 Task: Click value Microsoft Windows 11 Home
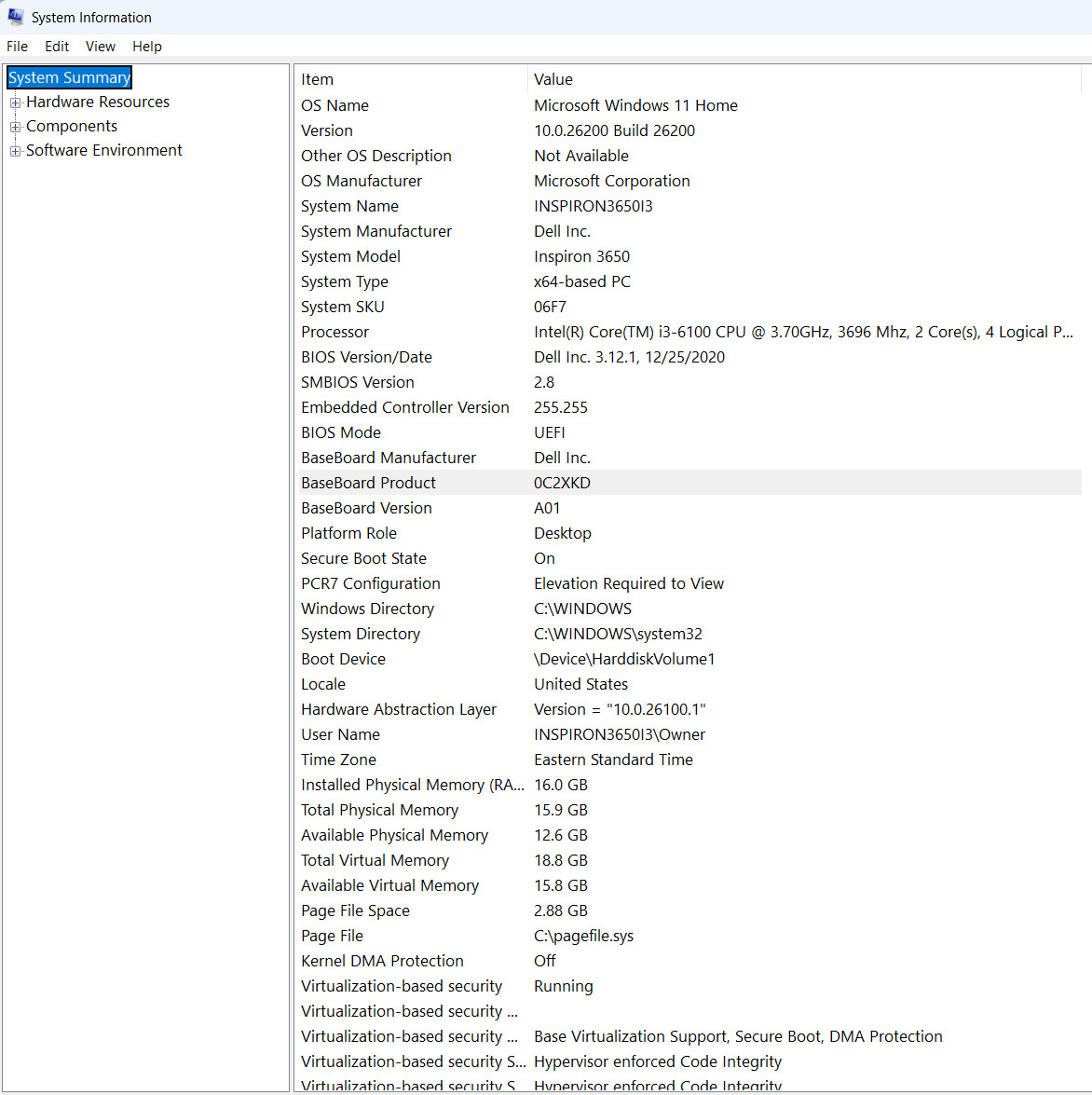pyautogui.click(x=635, y=105)
